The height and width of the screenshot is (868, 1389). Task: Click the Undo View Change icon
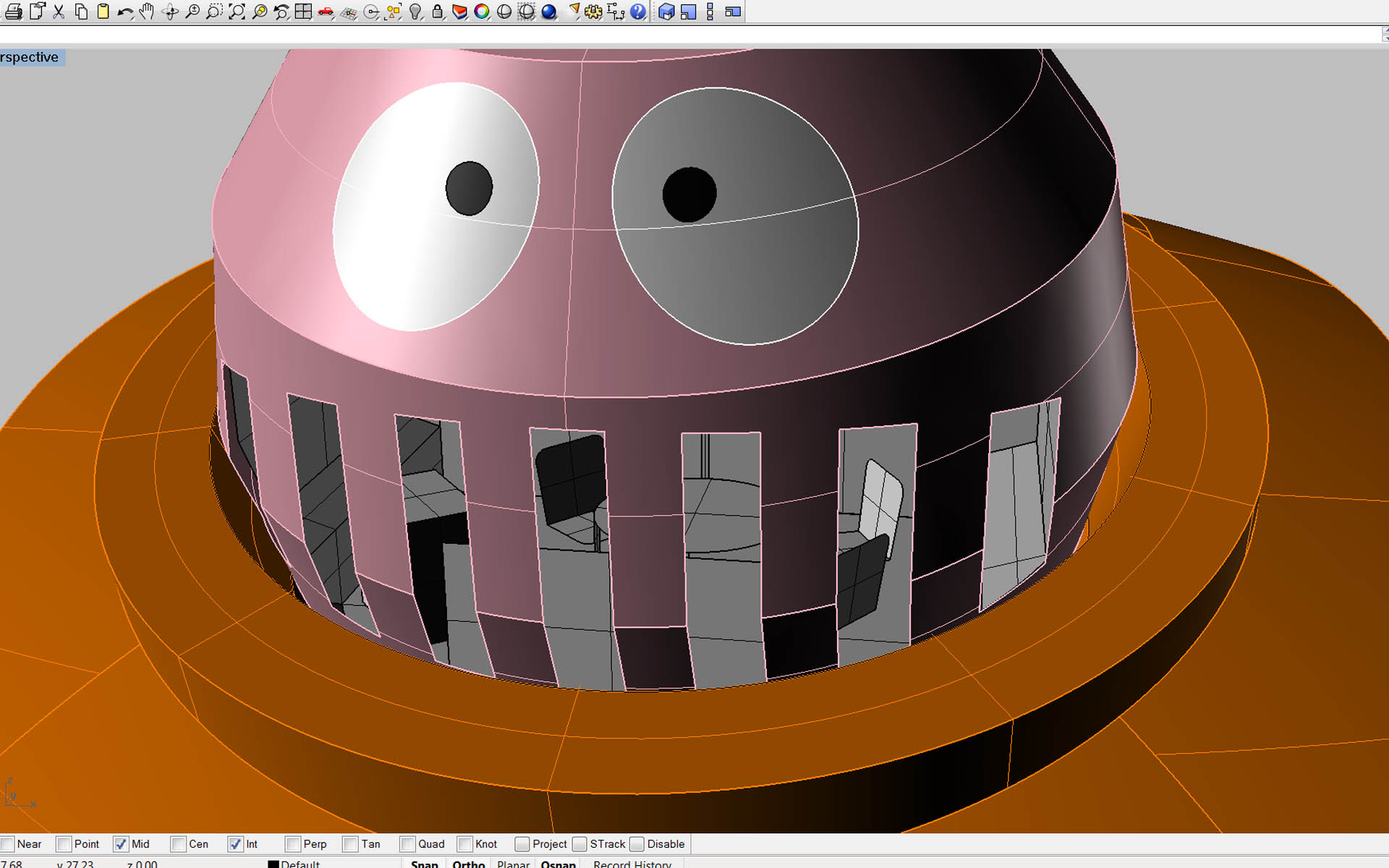281,12
